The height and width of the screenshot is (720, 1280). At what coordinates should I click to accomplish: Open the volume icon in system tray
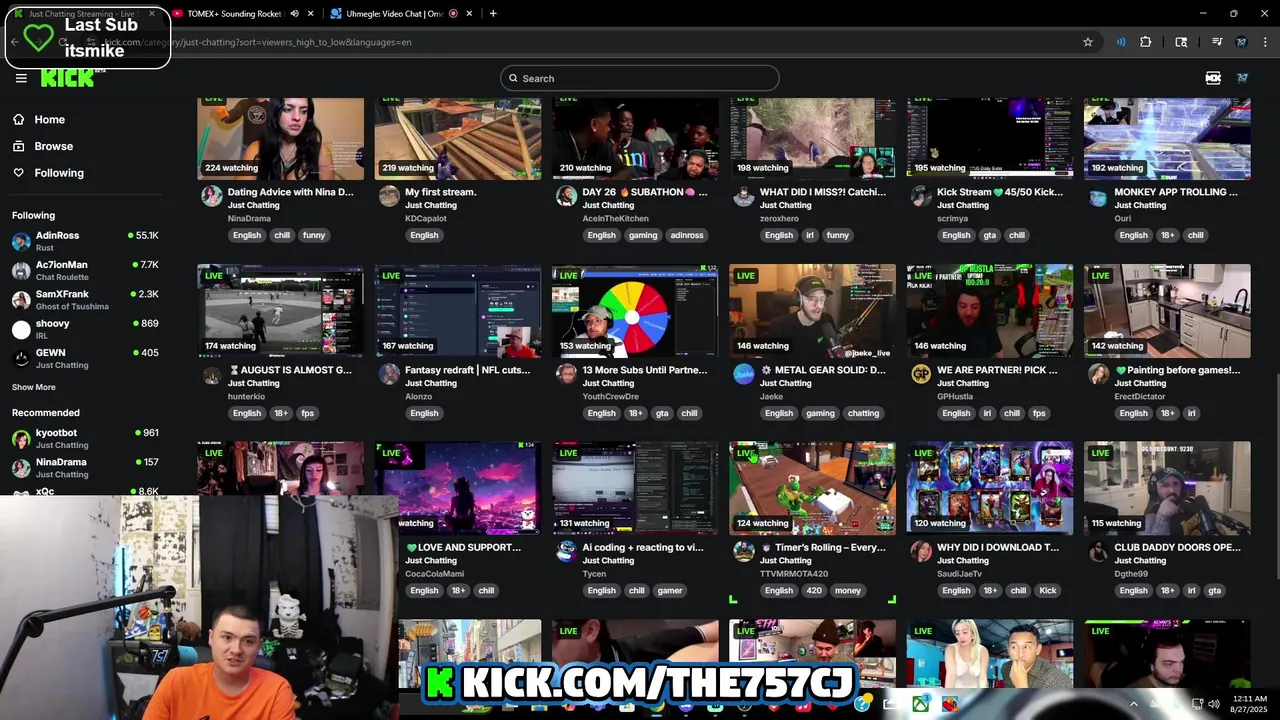(1214, 704)
